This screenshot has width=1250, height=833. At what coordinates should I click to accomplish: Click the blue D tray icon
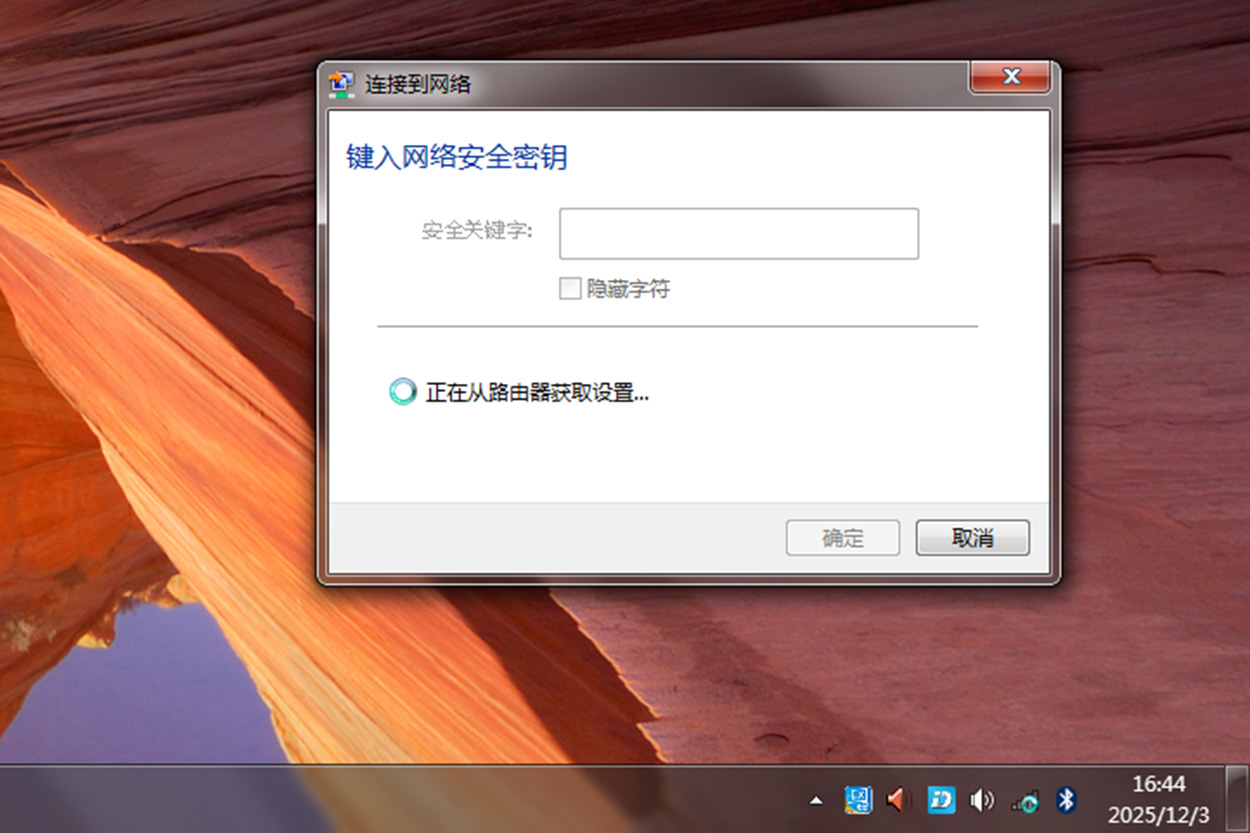pos(941,799)
